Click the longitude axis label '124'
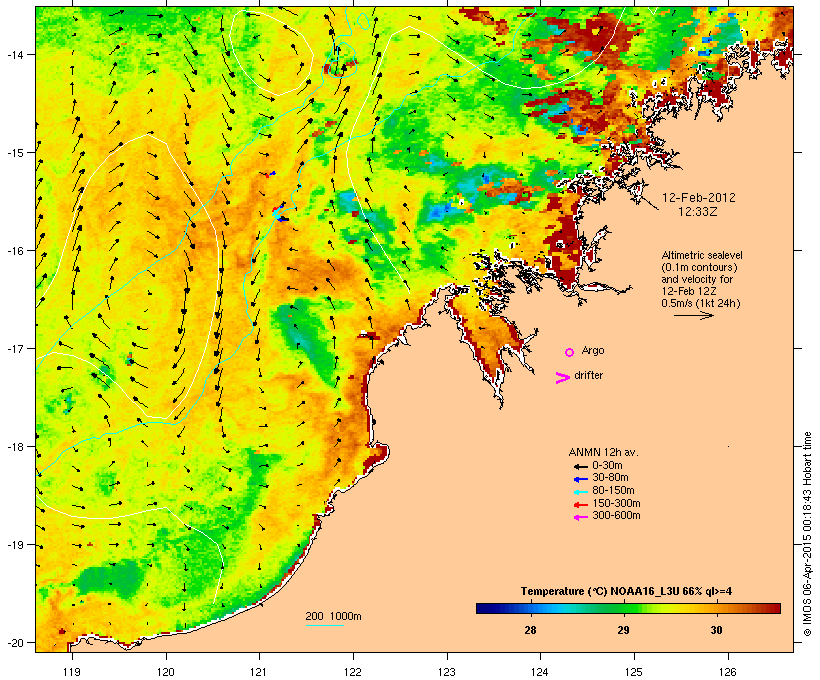 541,672
